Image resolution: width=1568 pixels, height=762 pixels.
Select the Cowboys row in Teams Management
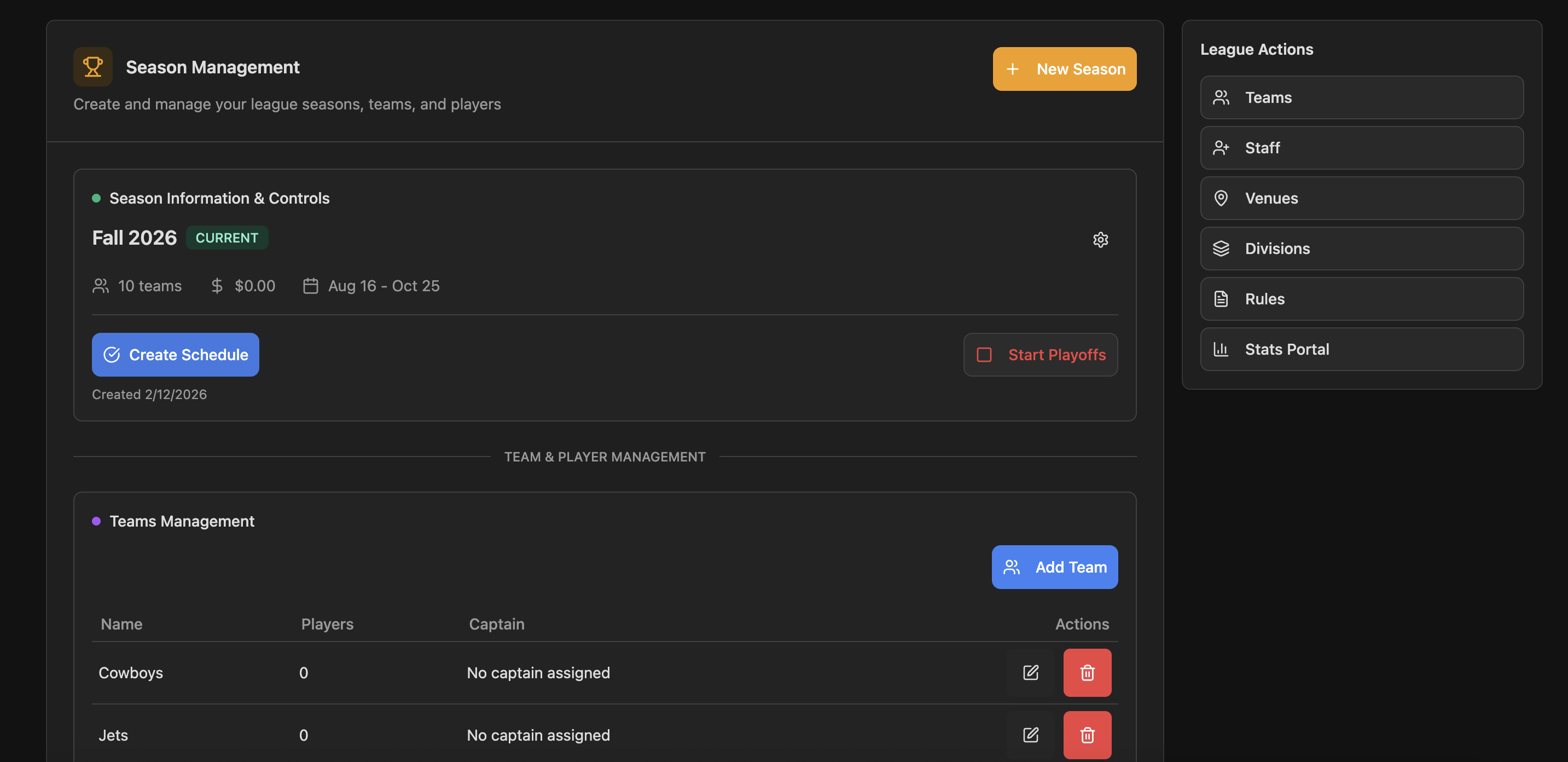pos(131,672)
